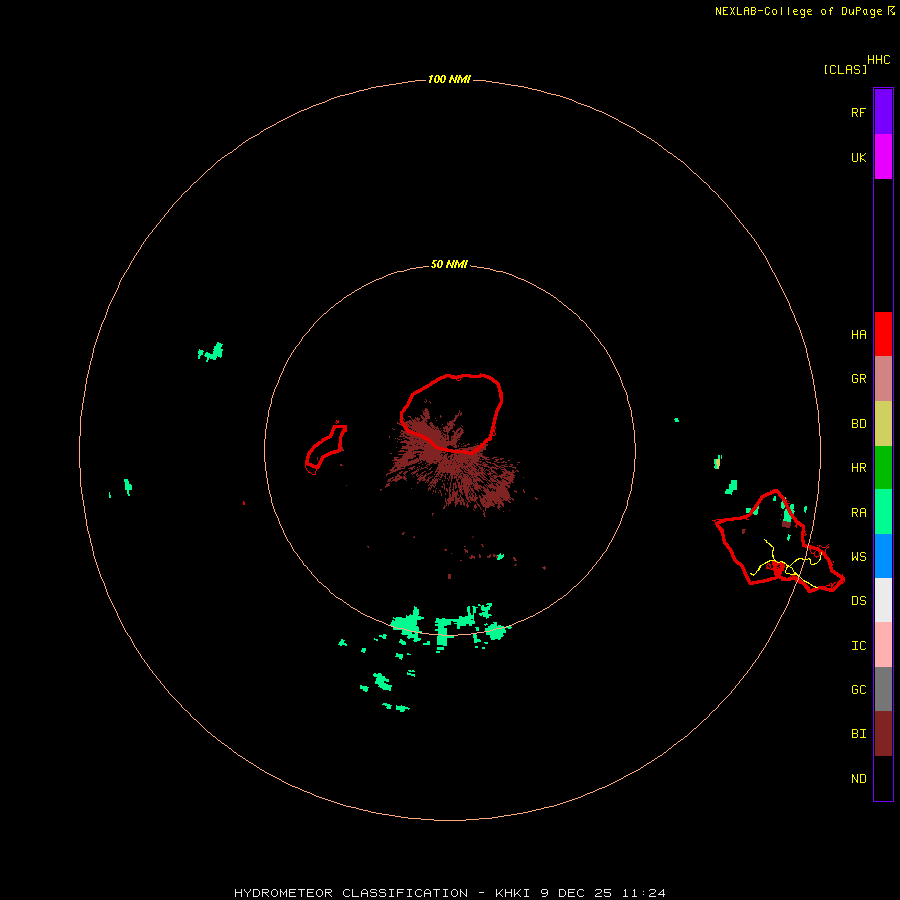Click the round island red outline near center
900x900 pixels.
452,413
